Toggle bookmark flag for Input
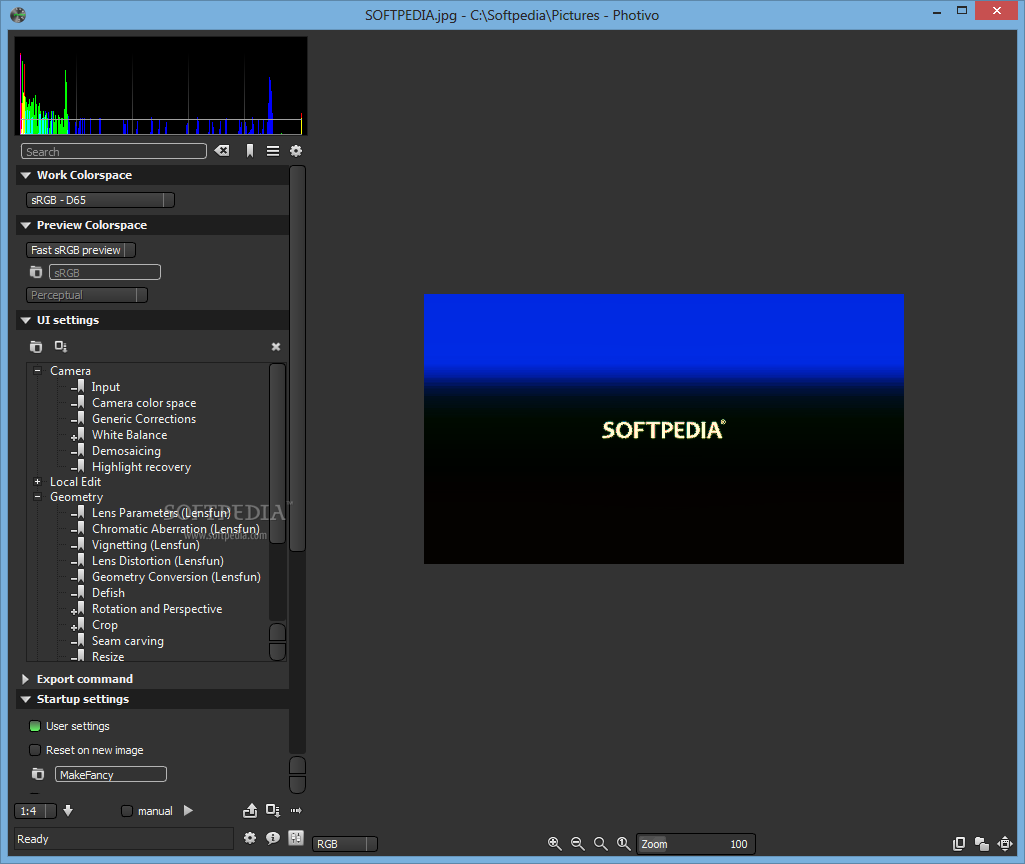Screen dimensions: 1025x864 80,386
